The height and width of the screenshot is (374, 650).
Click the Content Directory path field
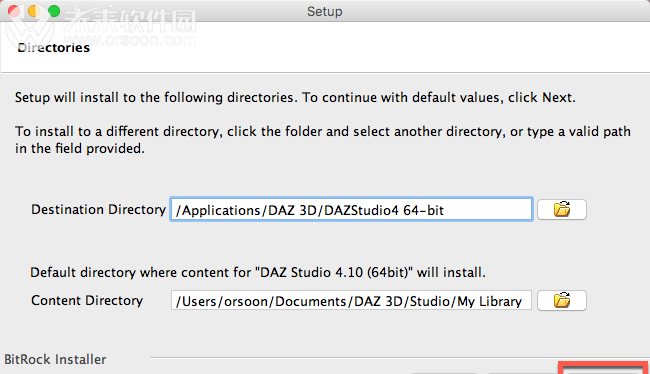(x=351, y=300)
